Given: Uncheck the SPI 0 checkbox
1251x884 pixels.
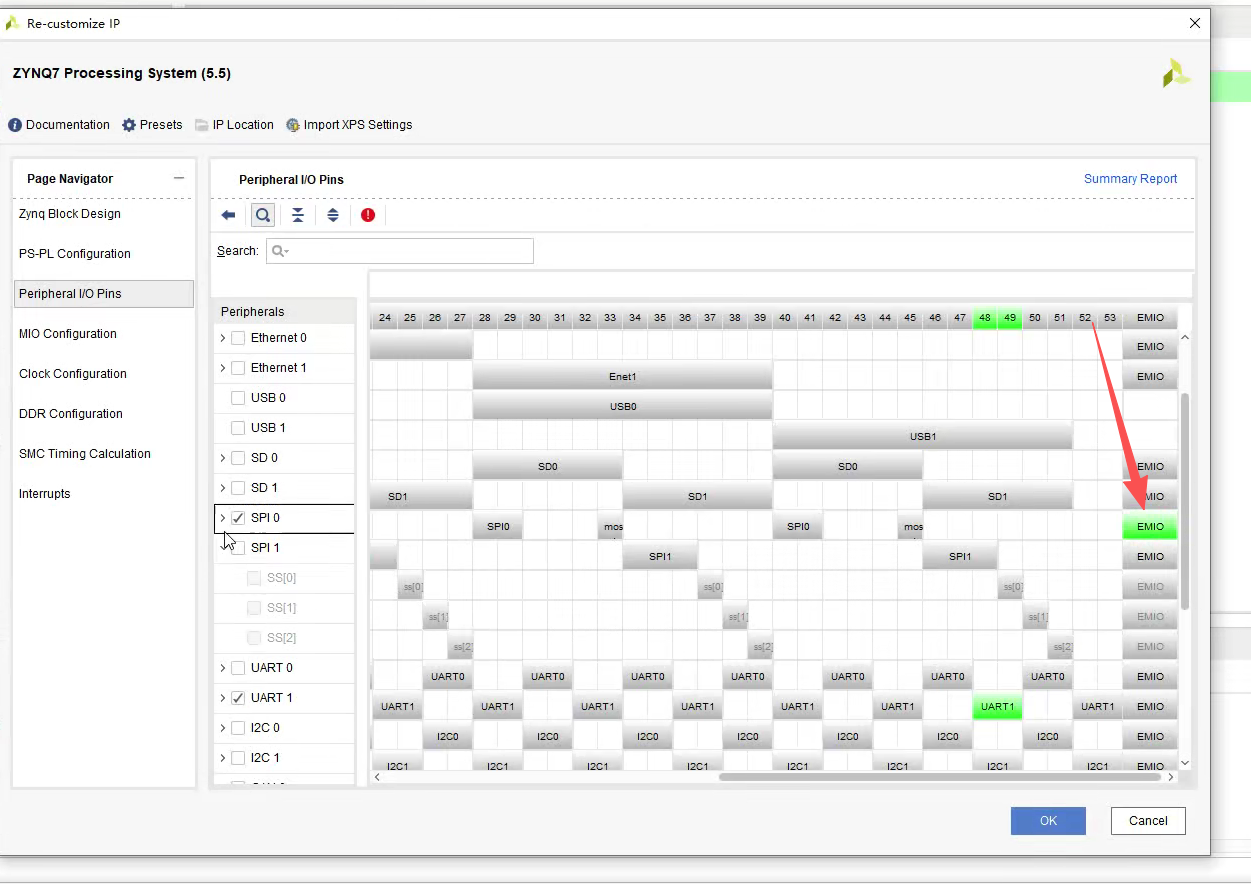Looking at the screenshot, I should click(238, 518).
